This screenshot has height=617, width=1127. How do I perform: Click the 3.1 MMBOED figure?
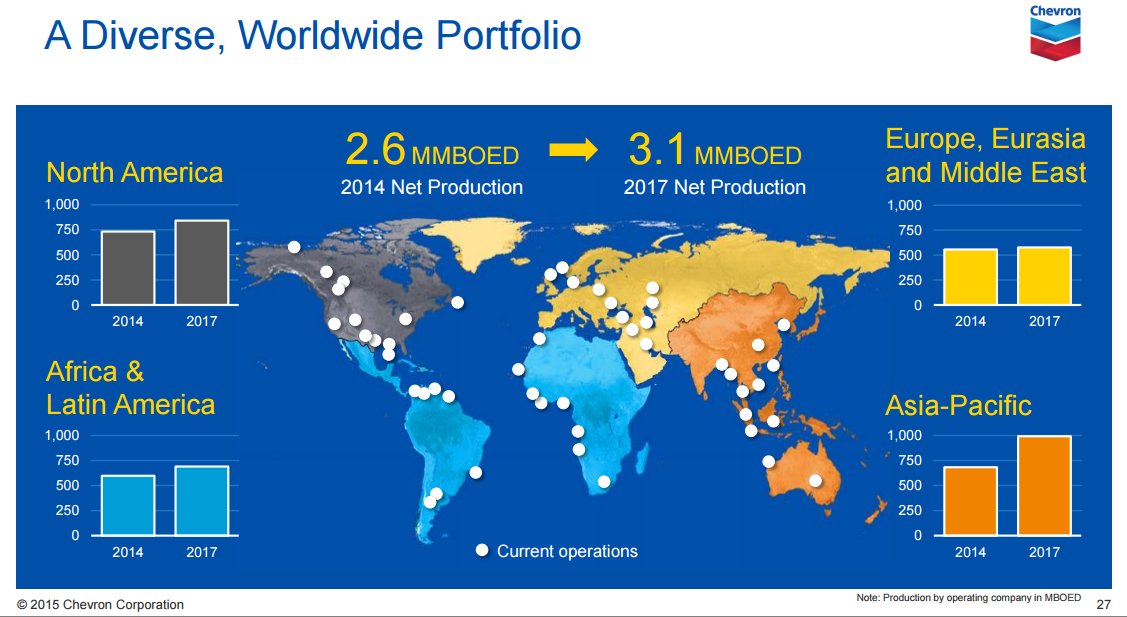pyautogui.click(x=715, y=150)
